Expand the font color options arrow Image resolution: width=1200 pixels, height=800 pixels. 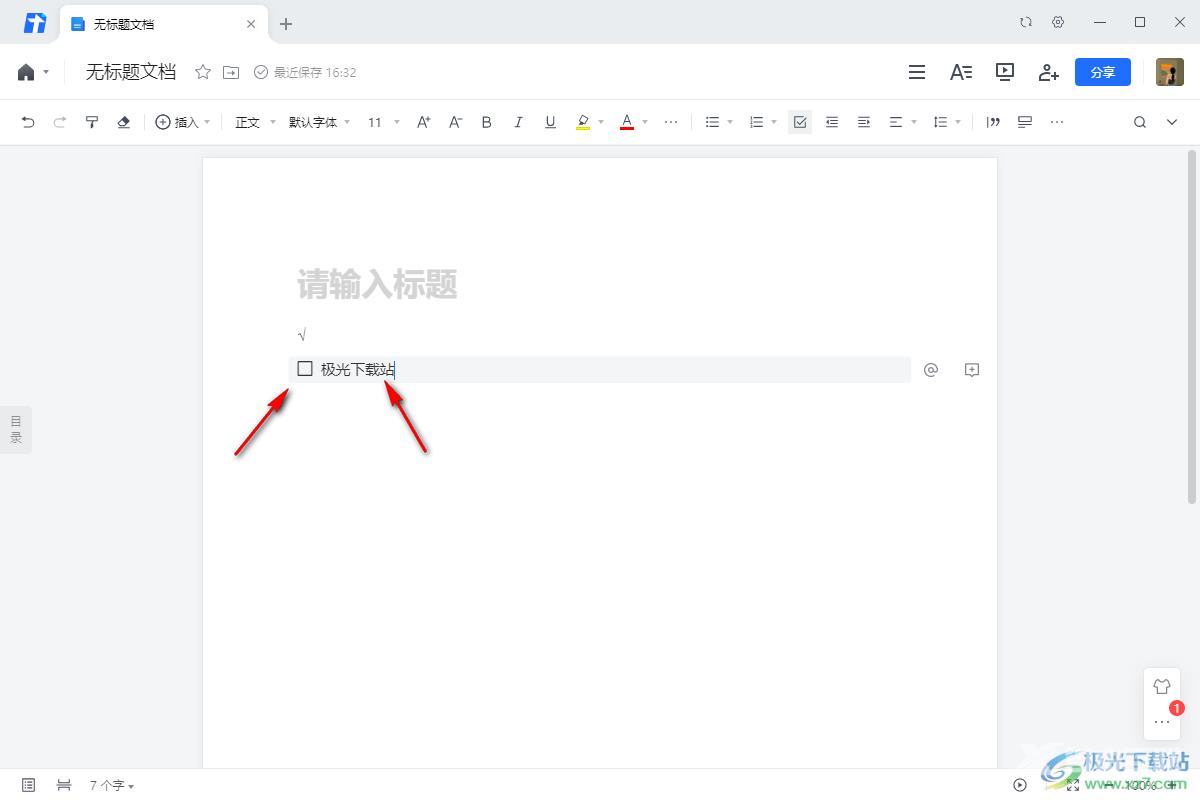pyautogui.click(x=645, y=122)
